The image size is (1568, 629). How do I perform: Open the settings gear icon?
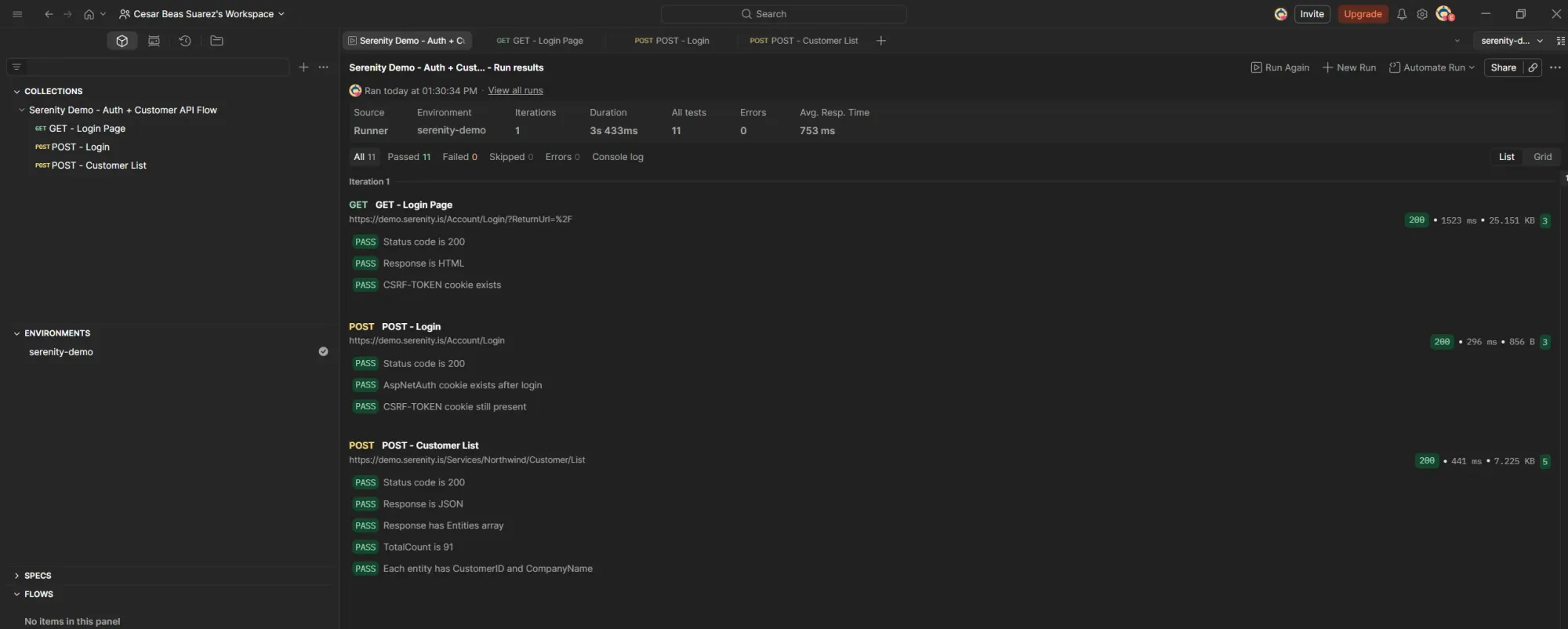click(1422, 14)
